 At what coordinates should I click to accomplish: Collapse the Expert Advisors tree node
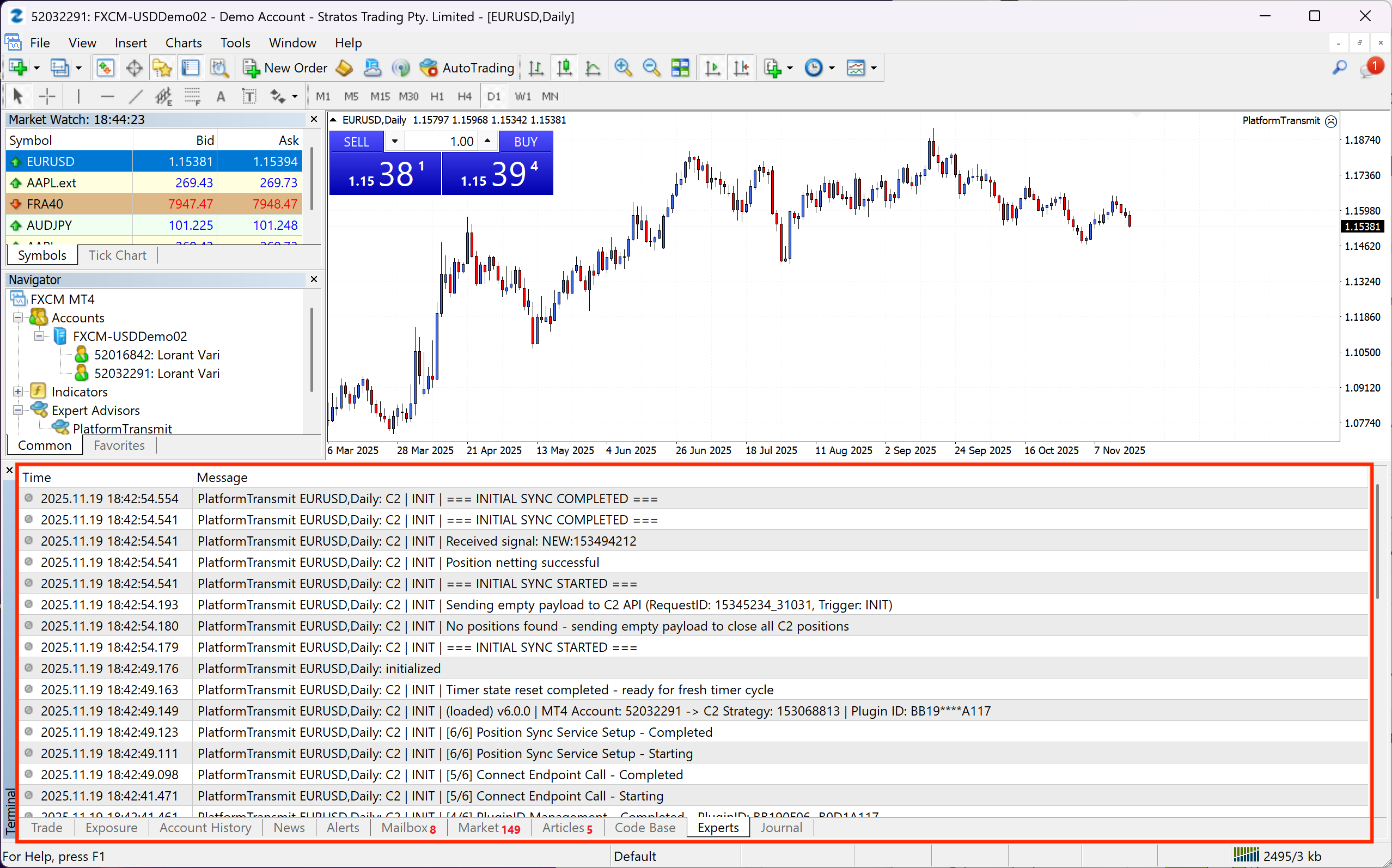tap(18, 410)
